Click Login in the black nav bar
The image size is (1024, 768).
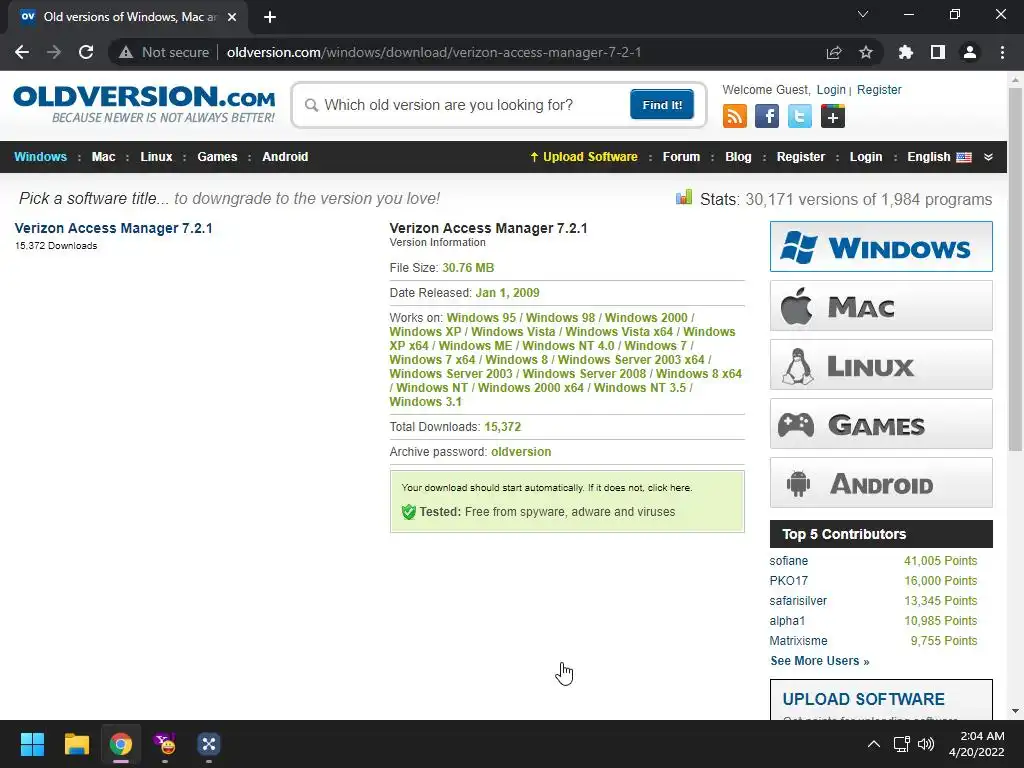[866, 157]
